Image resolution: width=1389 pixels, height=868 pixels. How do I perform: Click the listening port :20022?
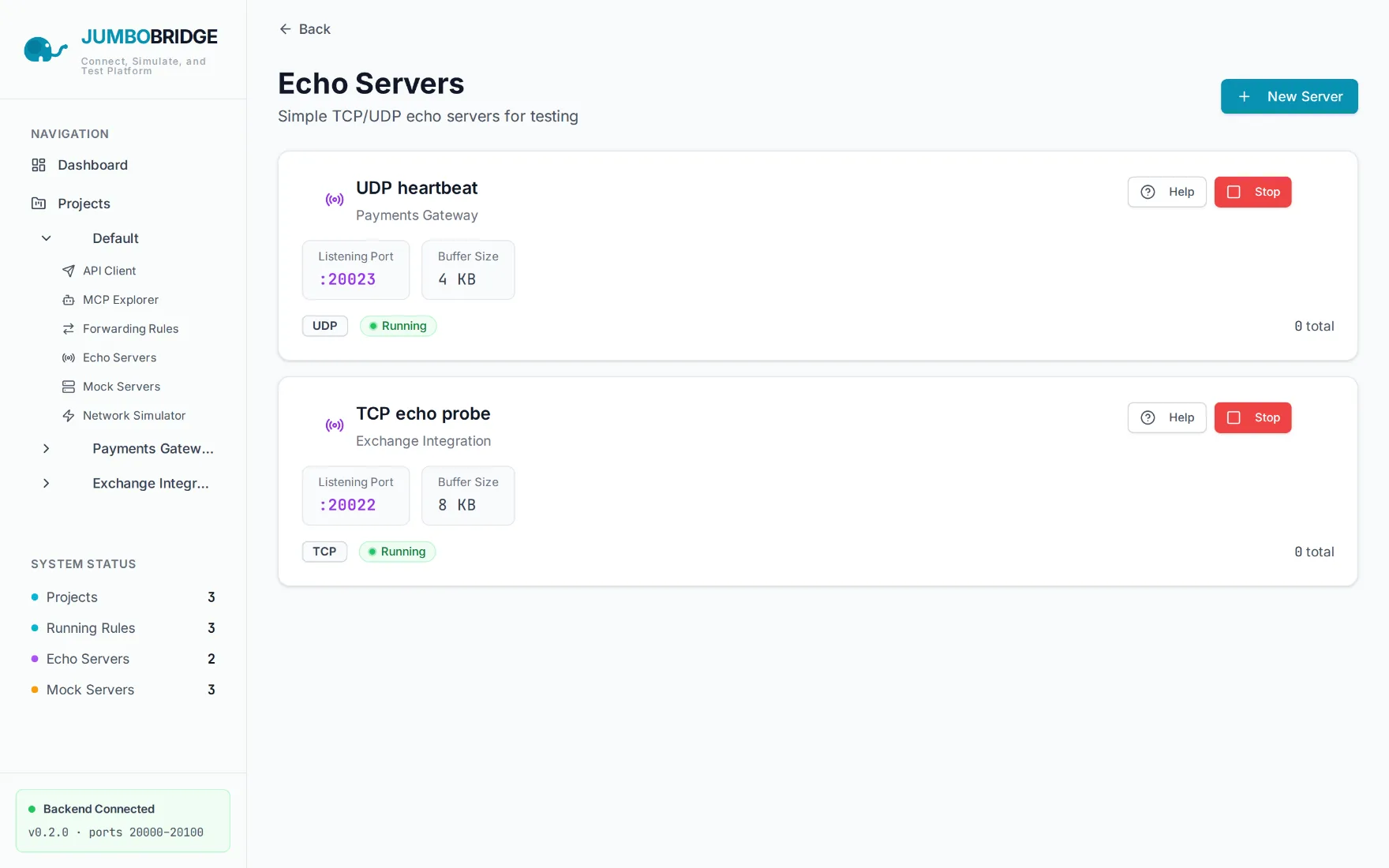click(347, 505)
